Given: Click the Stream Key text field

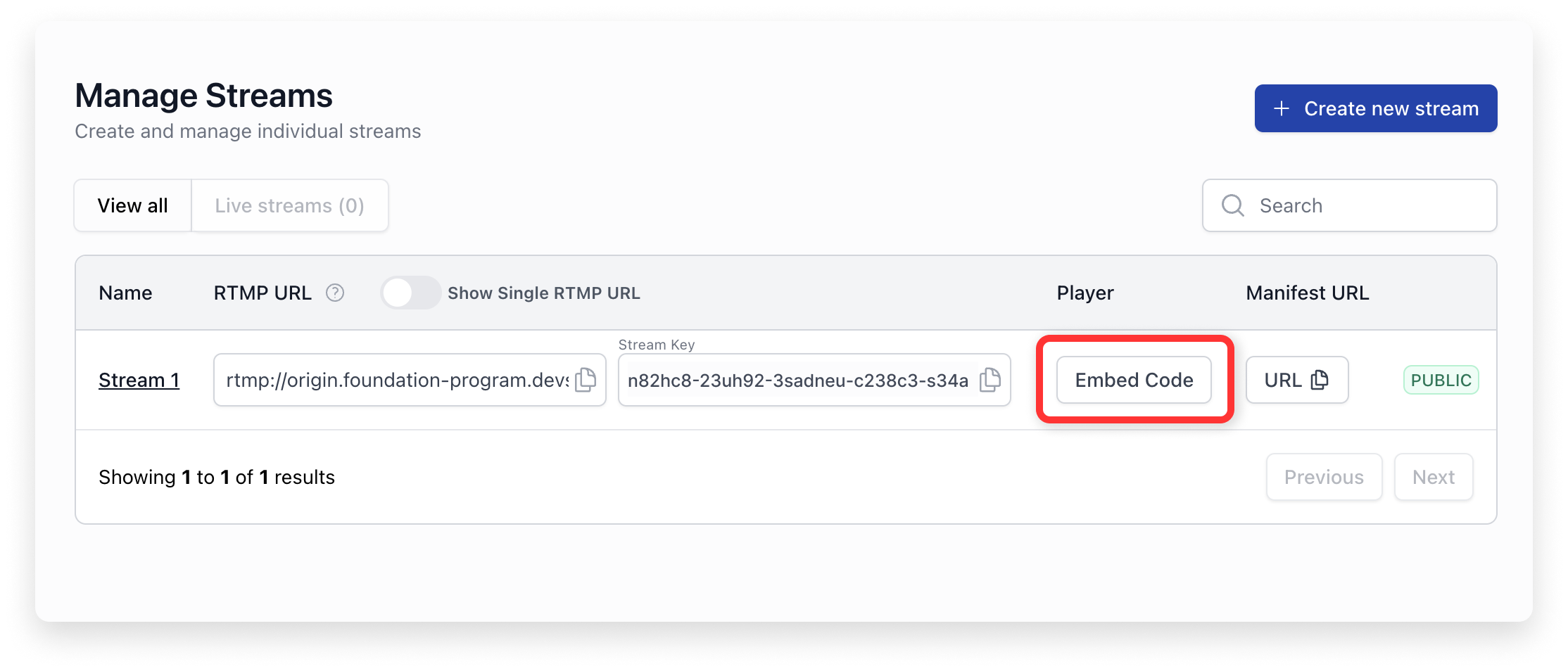Looking at the screenshot, I should click(797, 381).
